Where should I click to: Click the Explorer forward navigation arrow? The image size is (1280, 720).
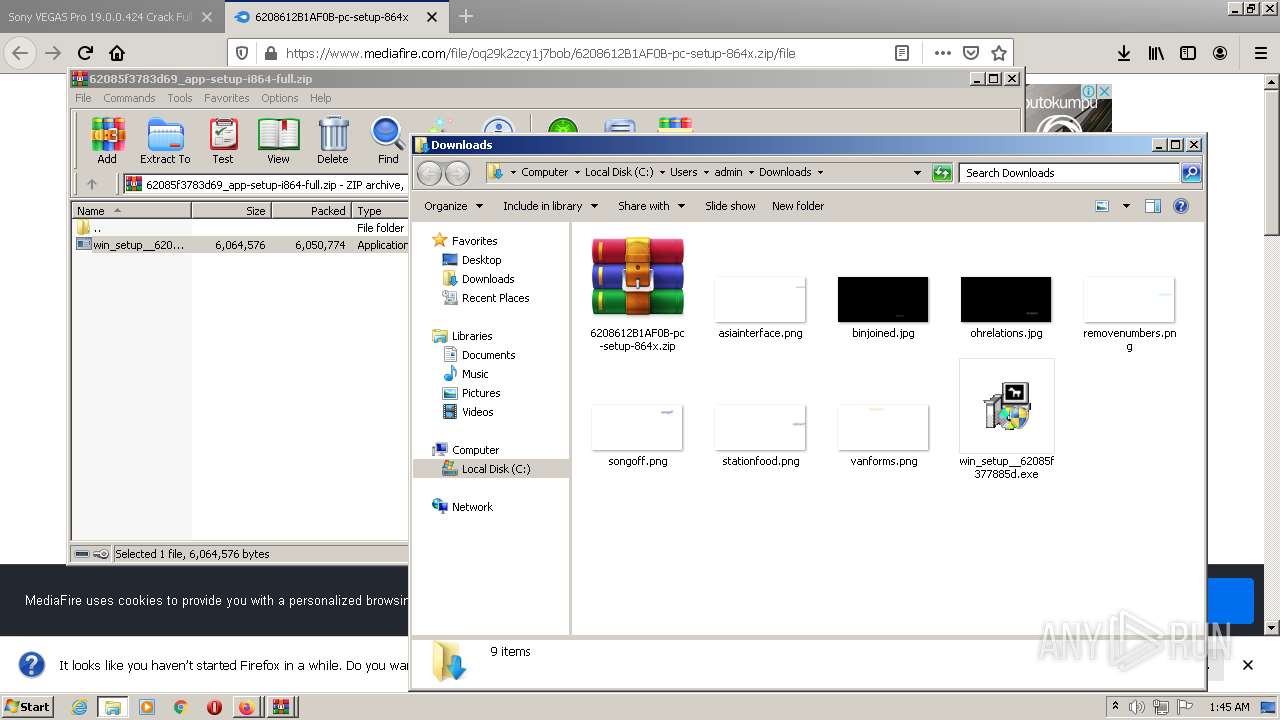(x=457, y=173)
